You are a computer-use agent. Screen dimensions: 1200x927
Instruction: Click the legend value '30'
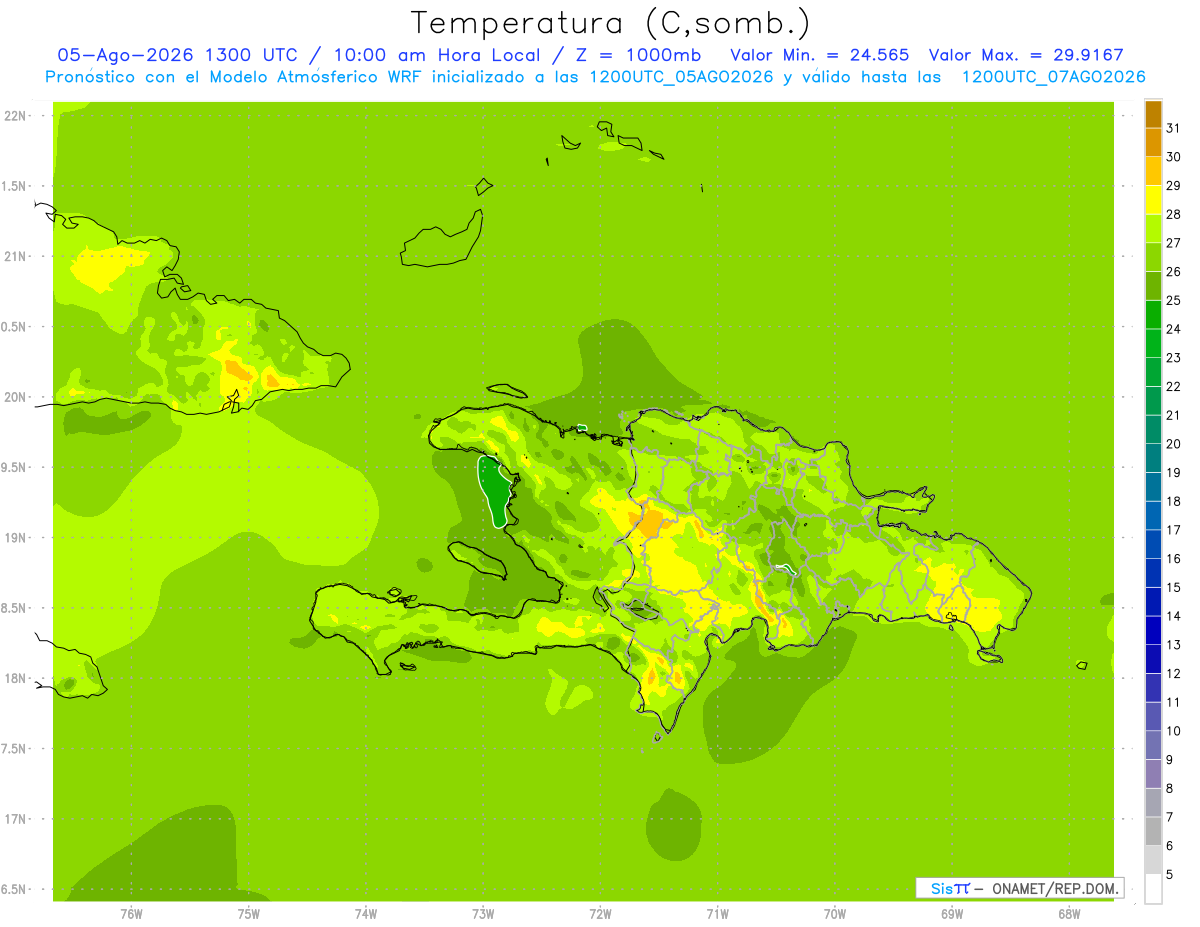point(1173,157)
